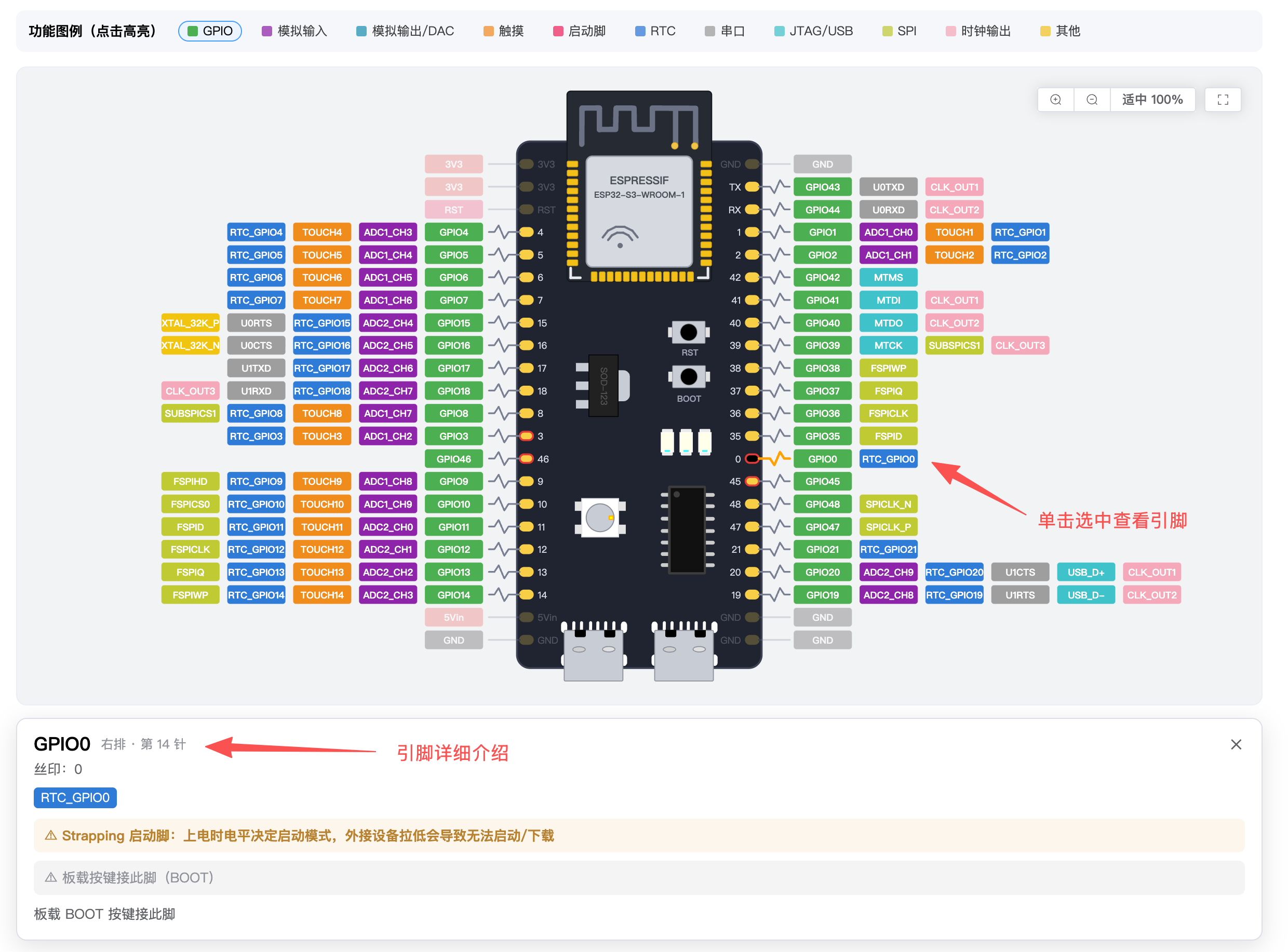Select the USB_D+ function label

pyautogui.click(x=1085, y=572)
